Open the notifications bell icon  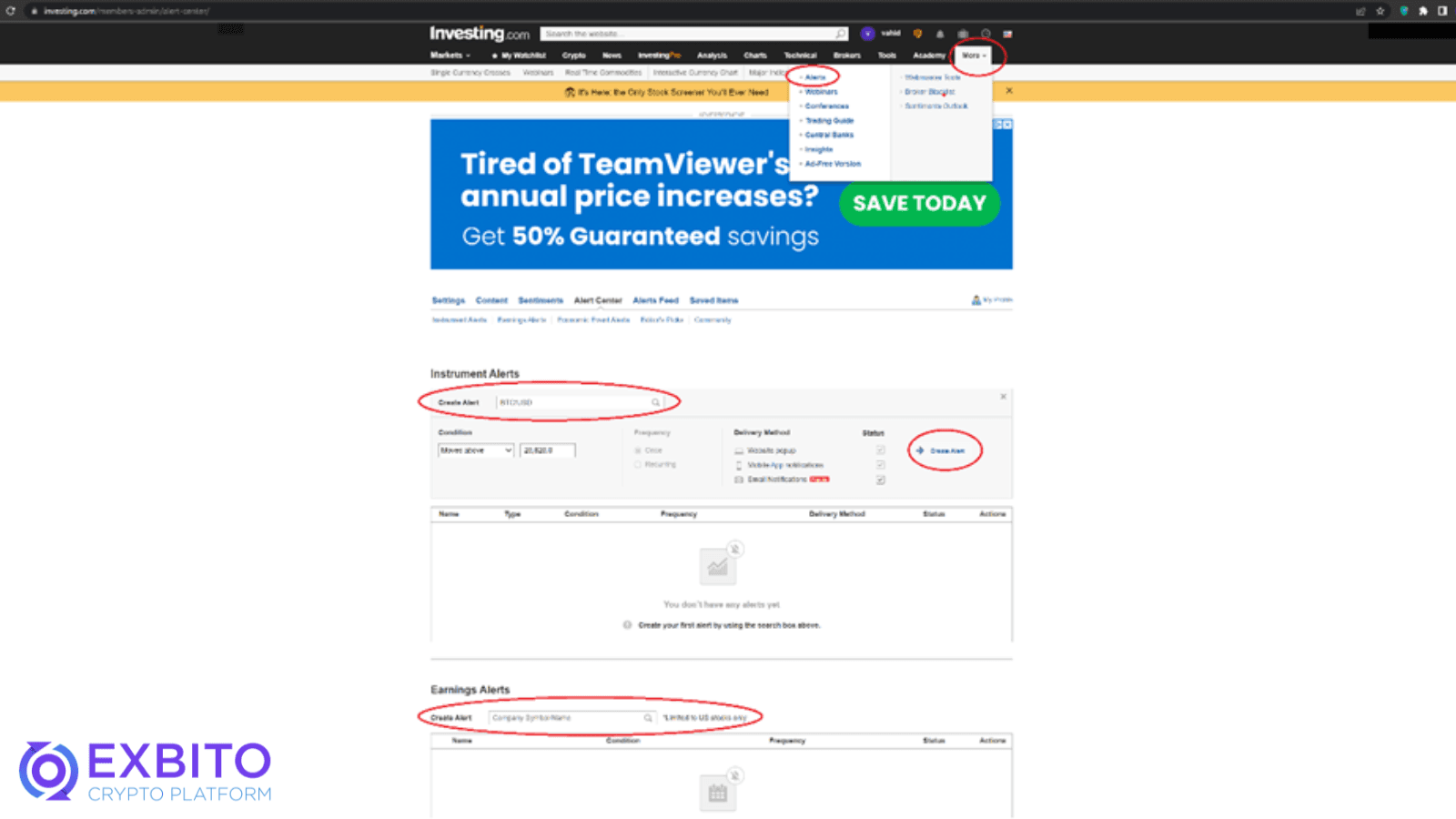[x=940, y=34]
